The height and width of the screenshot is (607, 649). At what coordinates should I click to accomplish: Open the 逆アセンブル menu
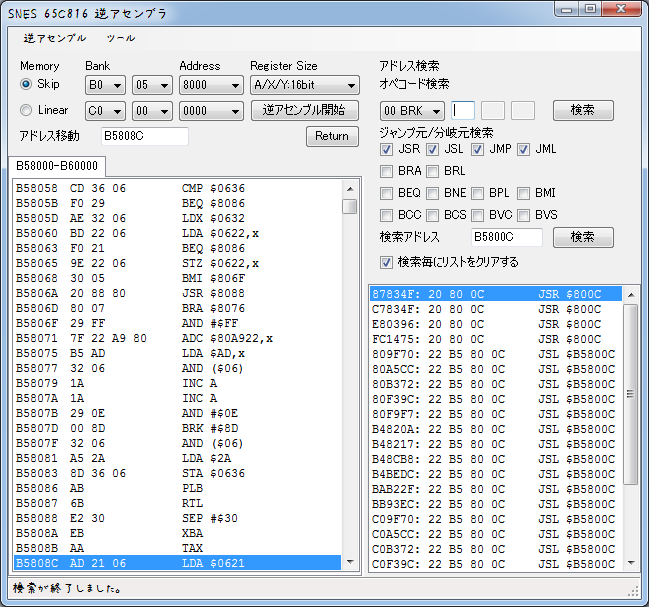pos(55,38)
